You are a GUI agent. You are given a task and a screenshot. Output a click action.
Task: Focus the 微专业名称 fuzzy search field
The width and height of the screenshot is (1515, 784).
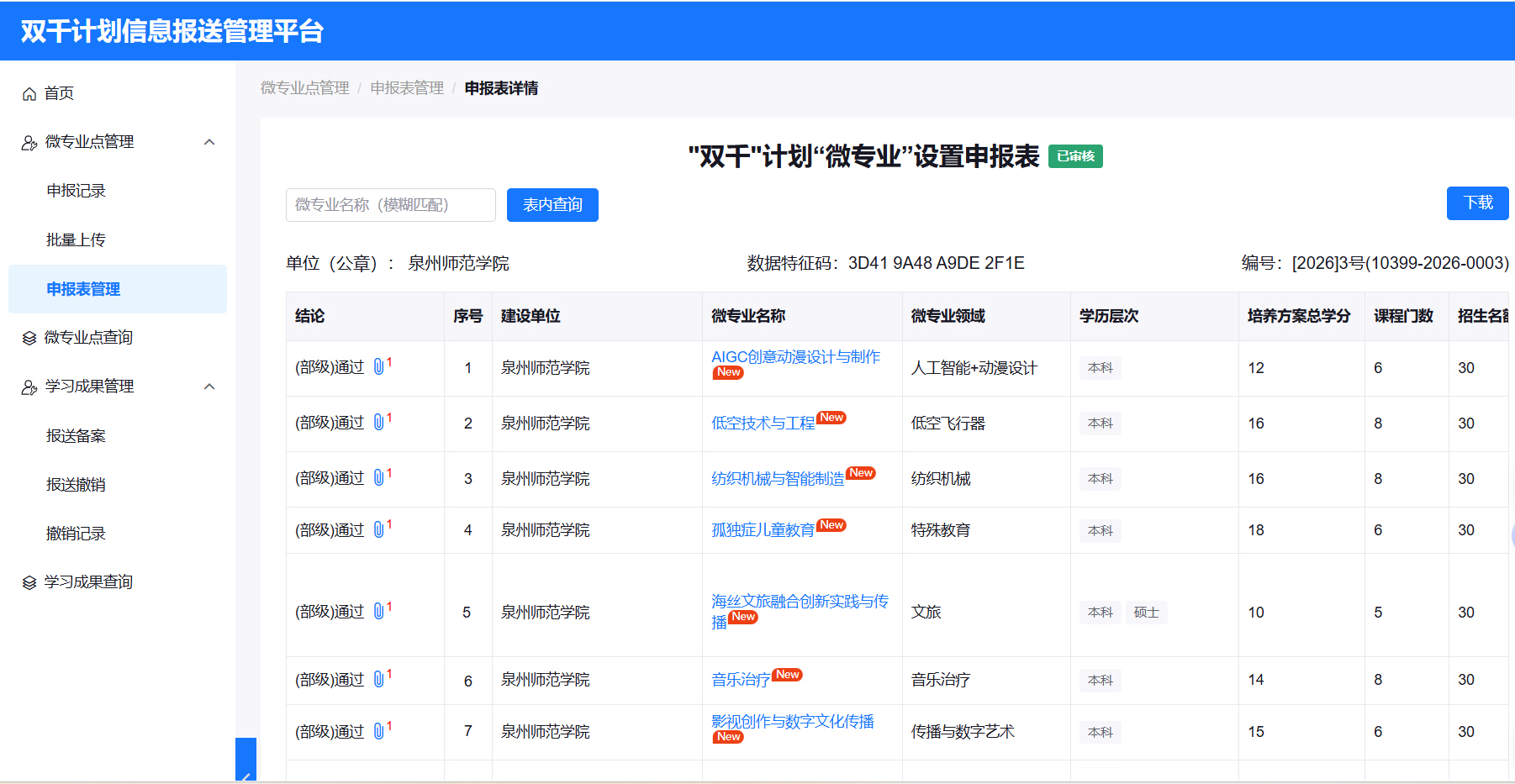point(391,205)
